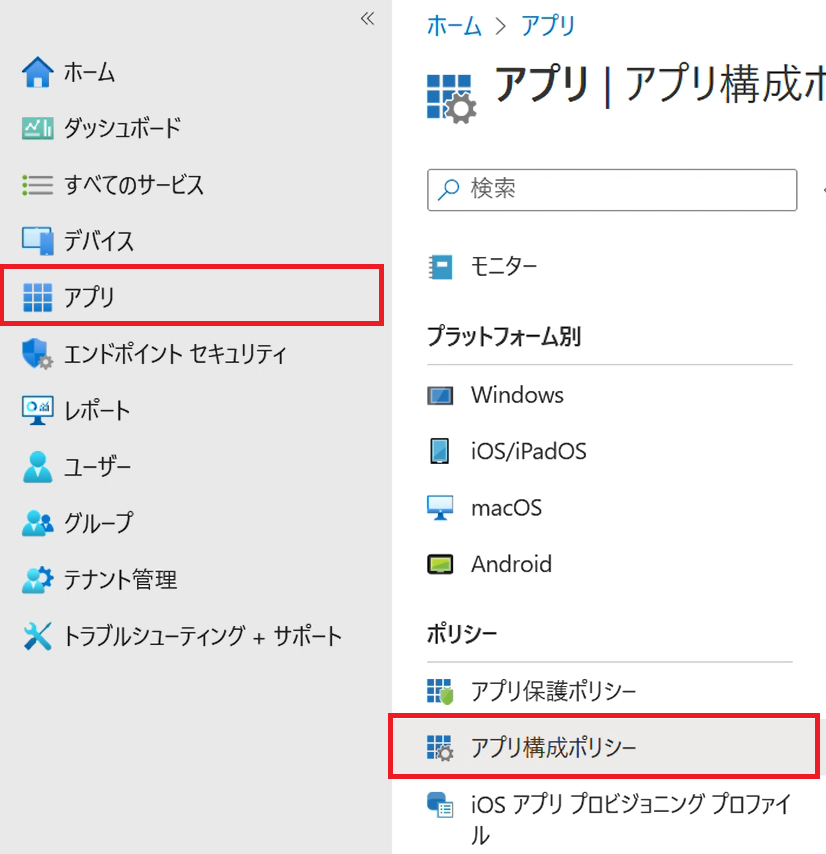Click the レポート monitor icon
826x854 pixels.
pyautogui.click(x=38, y=411)
